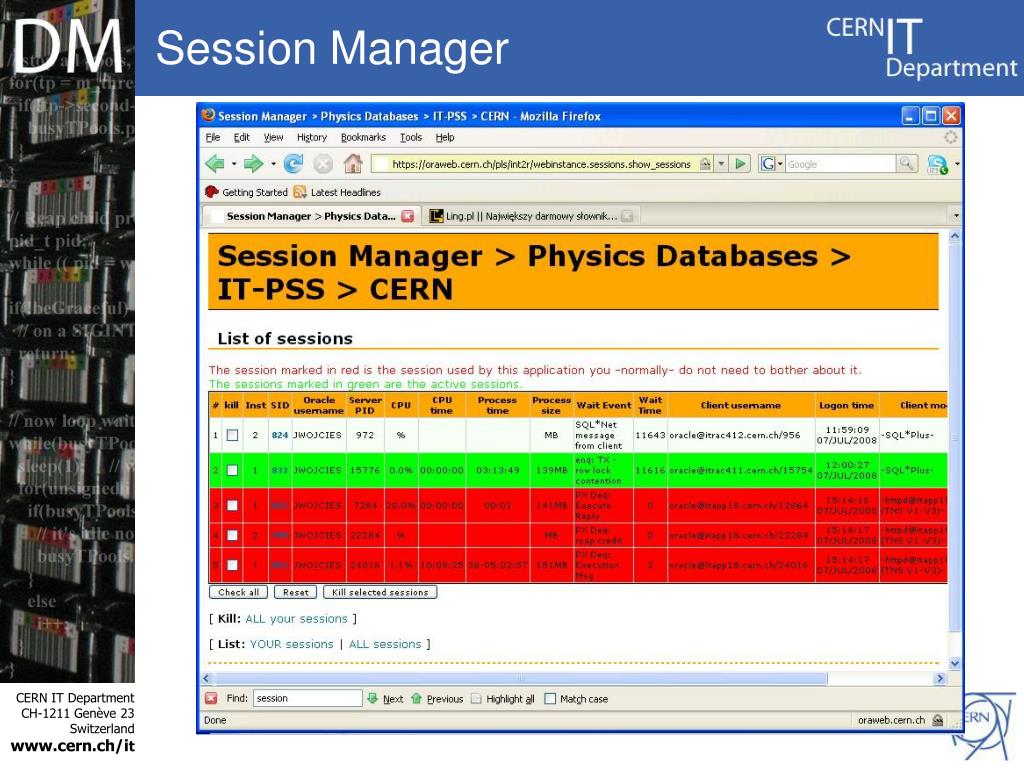Click the horizontal scrollbar right arrow

click(940, 679)
